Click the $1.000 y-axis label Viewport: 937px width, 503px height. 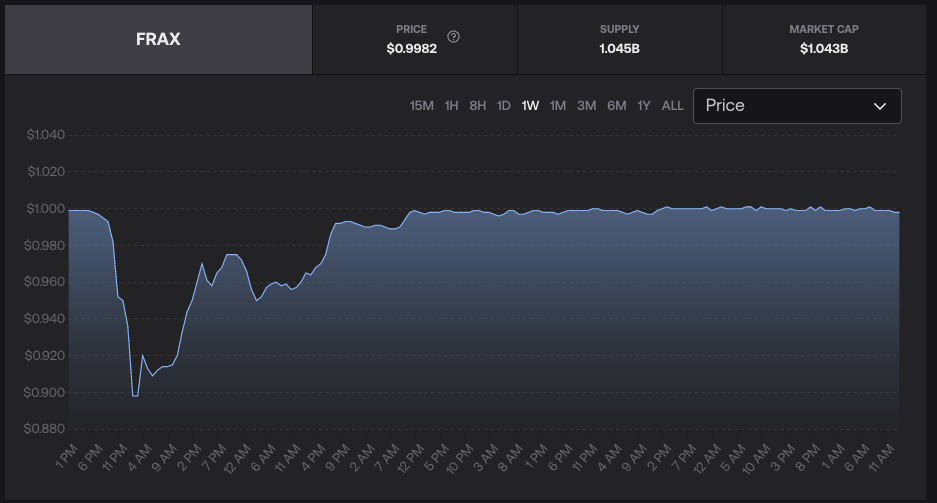(46, 209)
